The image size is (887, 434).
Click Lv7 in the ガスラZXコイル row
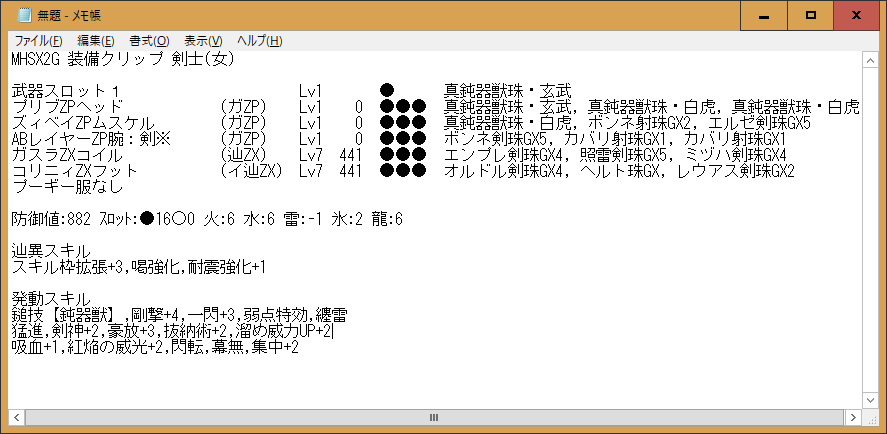pyautogui.click(x=311, y=154)
